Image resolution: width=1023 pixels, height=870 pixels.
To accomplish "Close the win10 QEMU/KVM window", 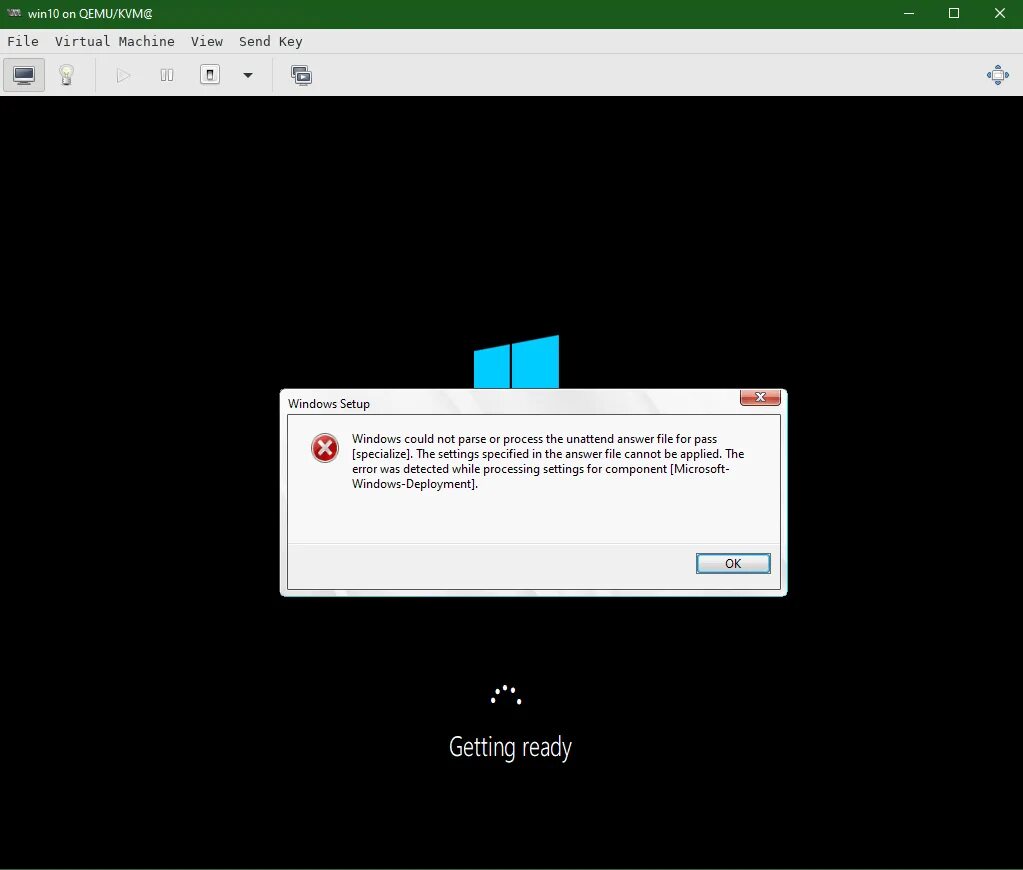I will (1000, 13).
